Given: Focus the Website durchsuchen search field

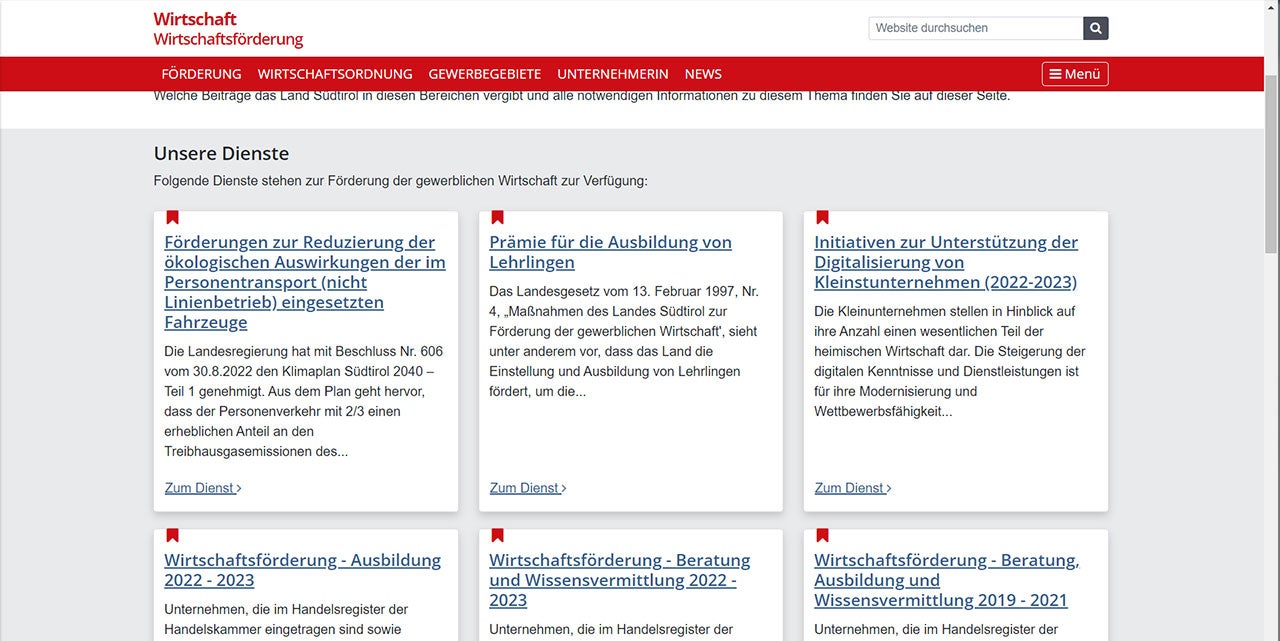Looking at the screenshot, I should (x=976, y=28).
